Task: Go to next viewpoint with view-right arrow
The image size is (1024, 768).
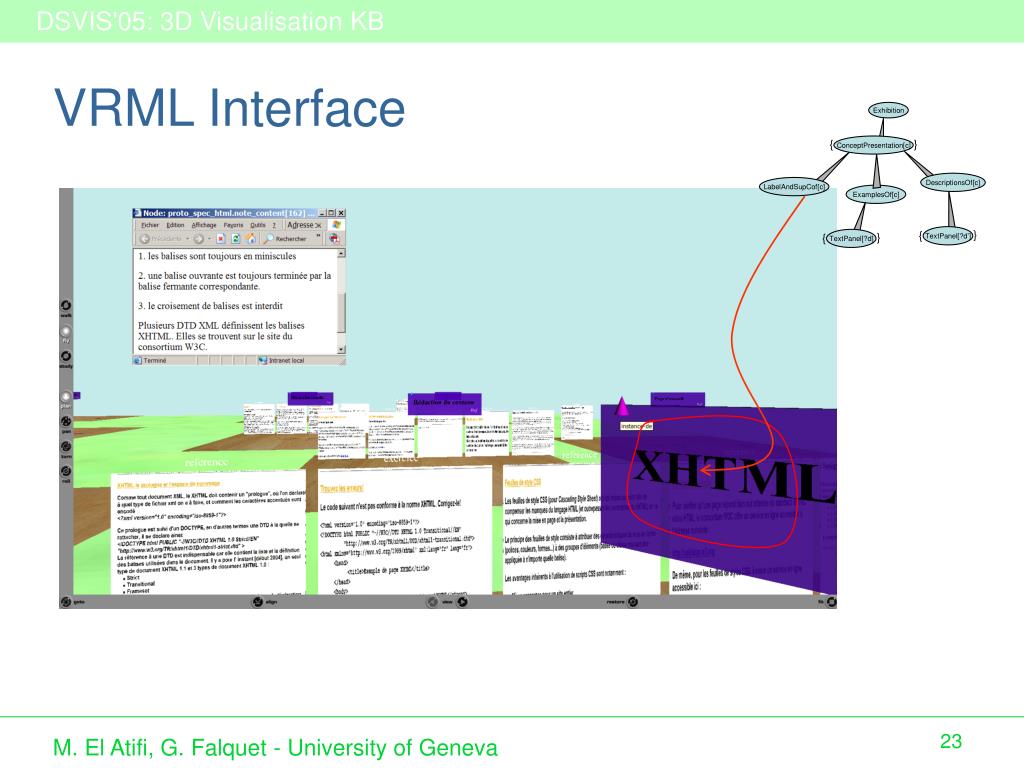Action: pos(462,601)
